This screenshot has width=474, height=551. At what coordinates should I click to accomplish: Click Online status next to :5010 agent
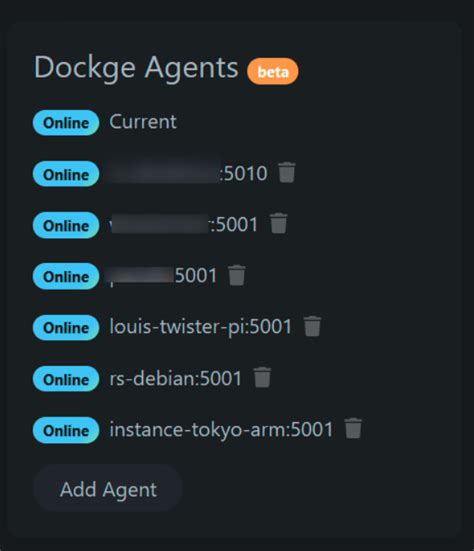(x=66, y=174)
